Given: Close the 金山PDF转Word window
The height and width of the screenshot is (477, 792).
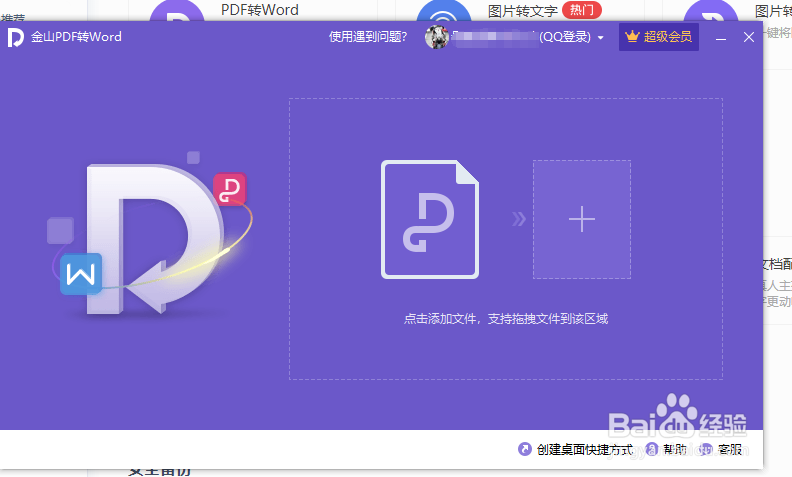Looking at the screenshot, I should click(749, 37).
